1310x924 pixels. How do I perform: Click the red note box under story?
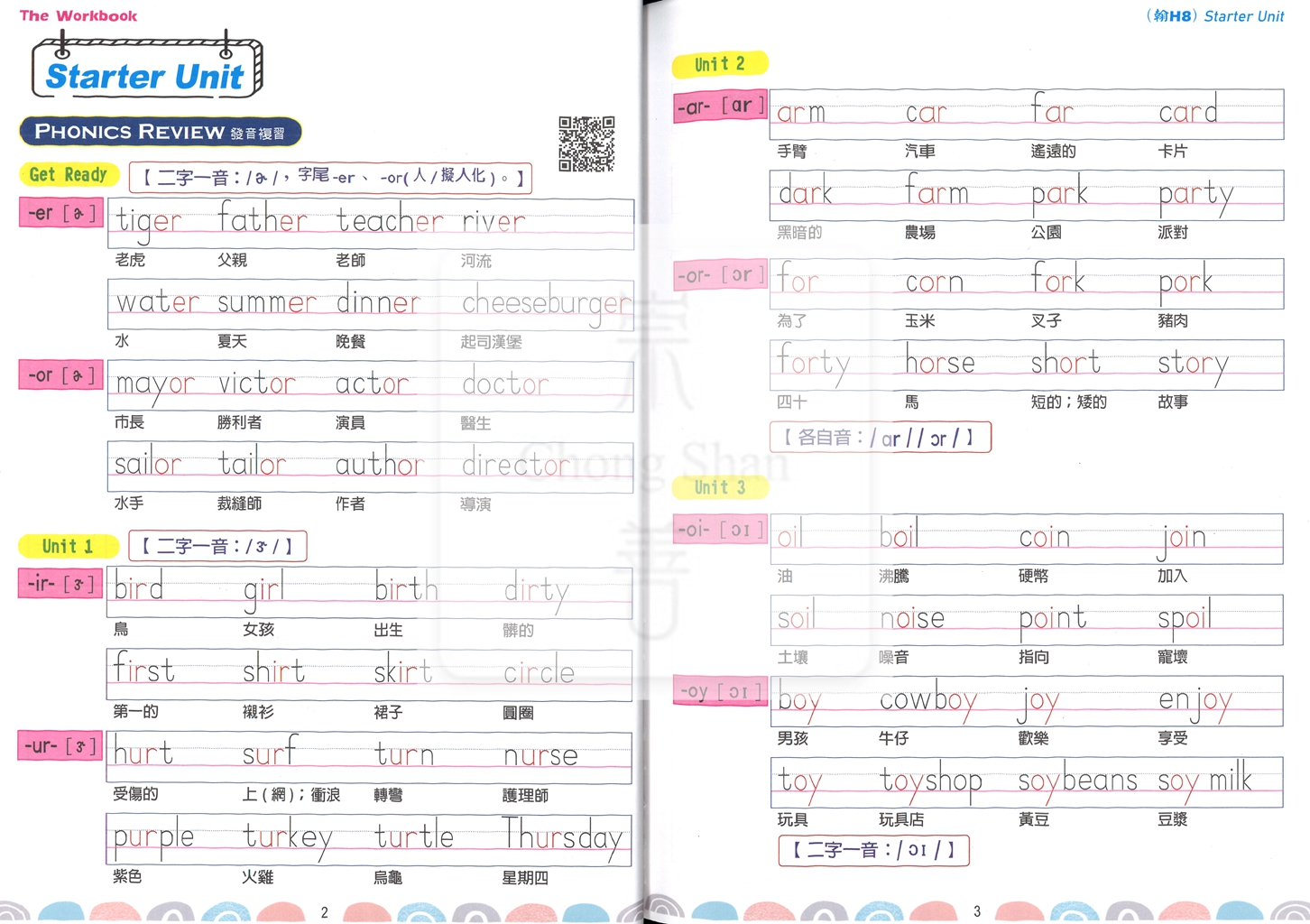881,437
